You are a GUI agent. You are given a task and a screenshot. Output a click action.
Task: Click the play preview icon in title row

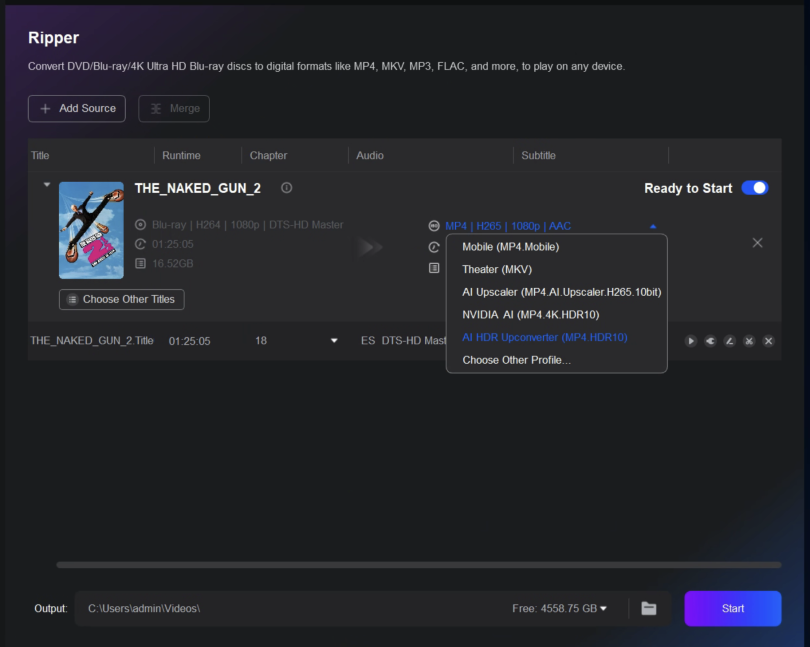coord(691,341)
